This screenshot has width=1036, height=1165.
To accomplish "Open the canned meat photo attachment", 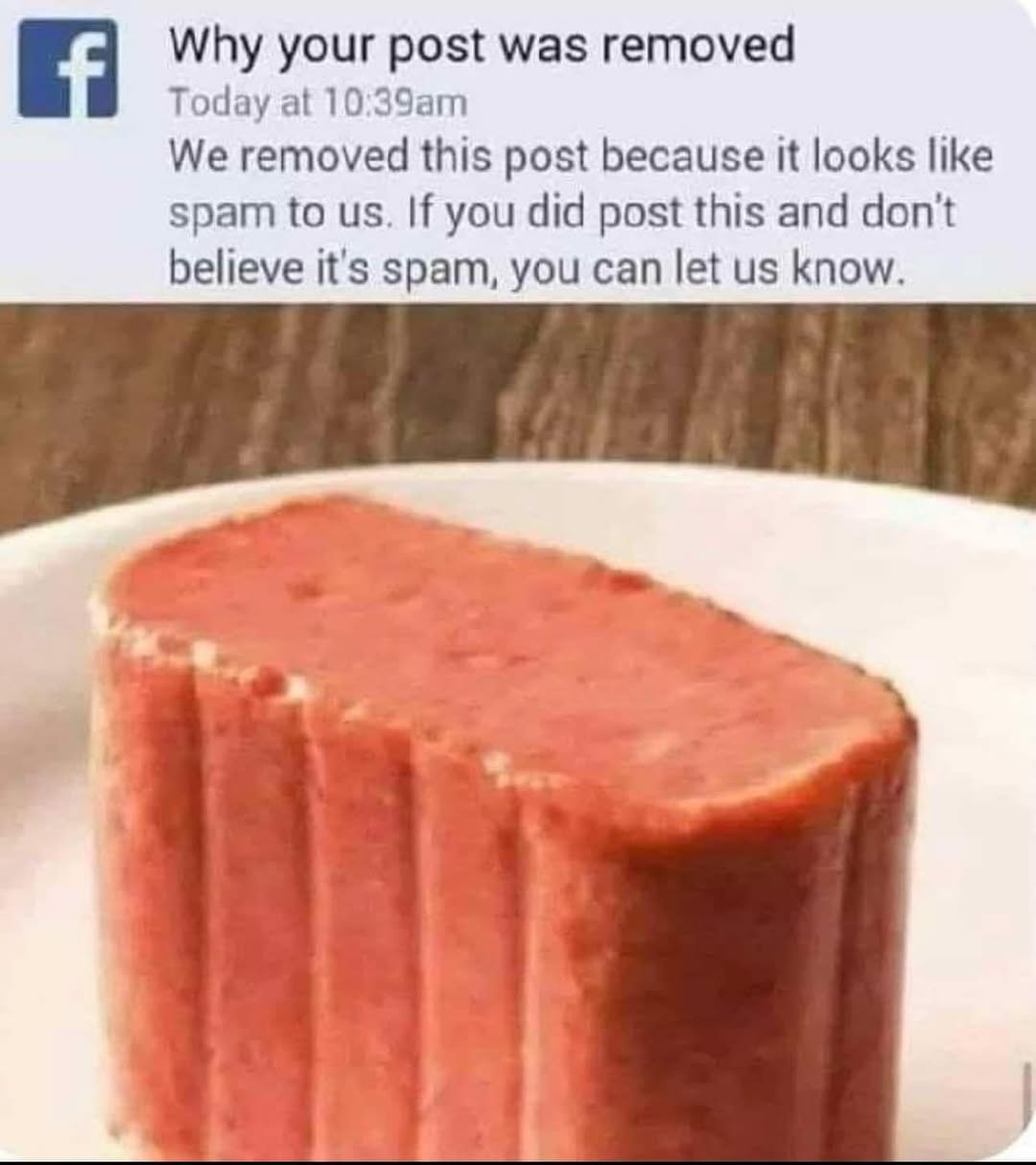I will [518, 732].
